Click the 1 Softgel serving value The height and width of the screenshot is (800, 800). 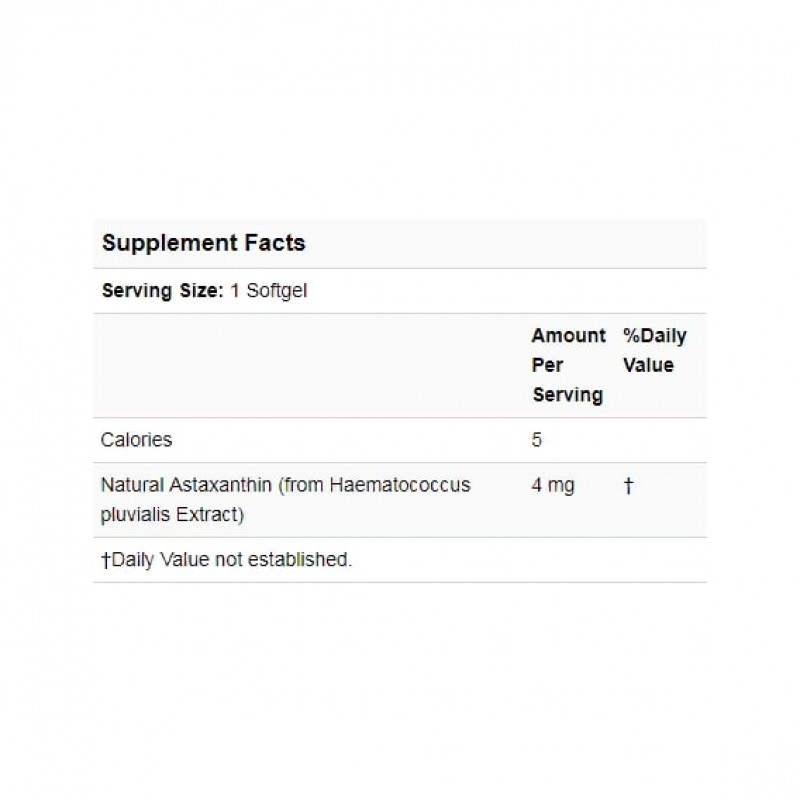(x=267, y=291)
